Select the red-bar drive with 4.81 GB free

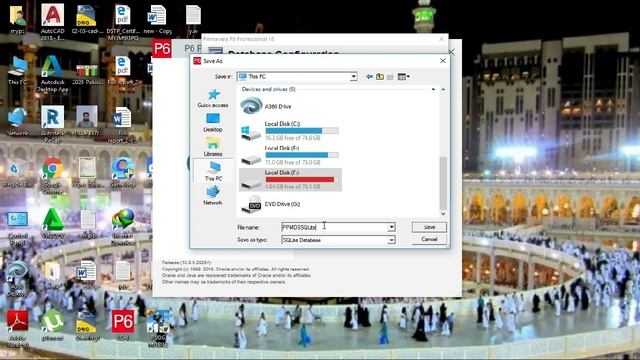tap(290, 180)
